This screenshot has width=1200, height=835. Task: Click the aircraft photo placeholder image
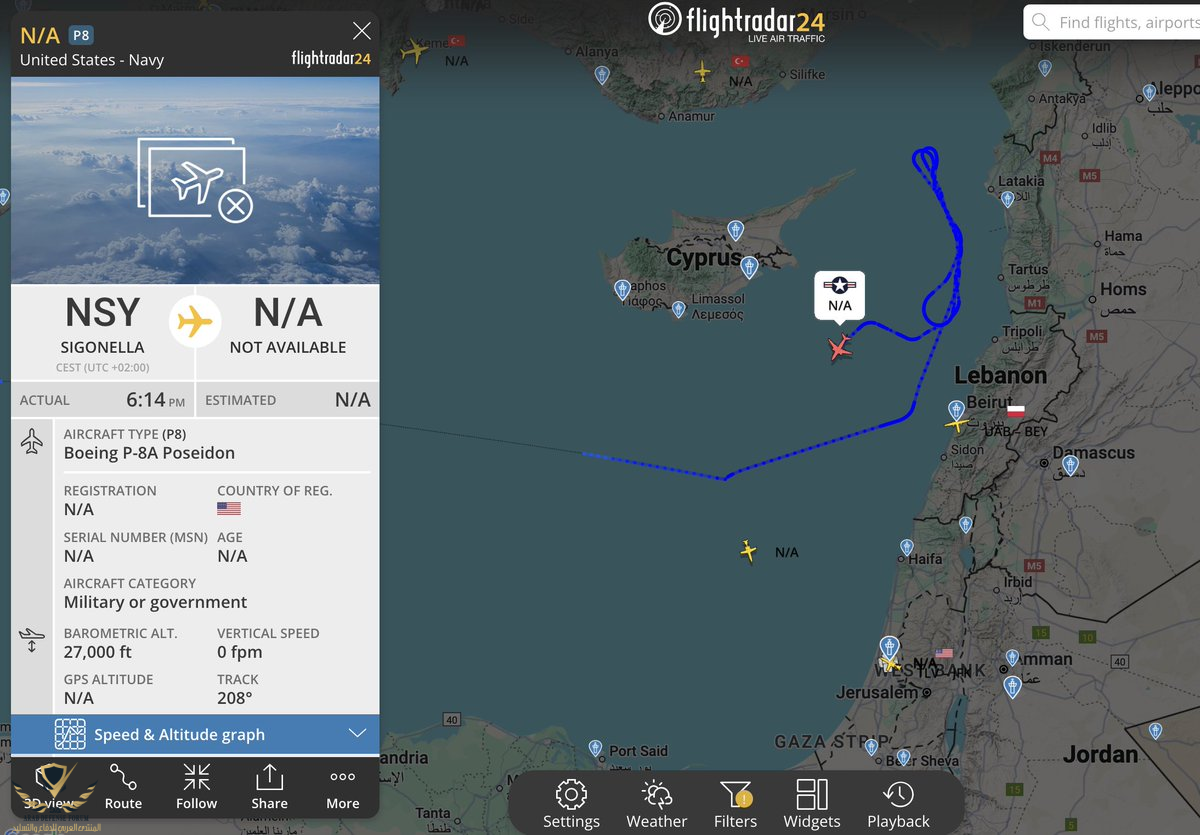click(195, 181)
